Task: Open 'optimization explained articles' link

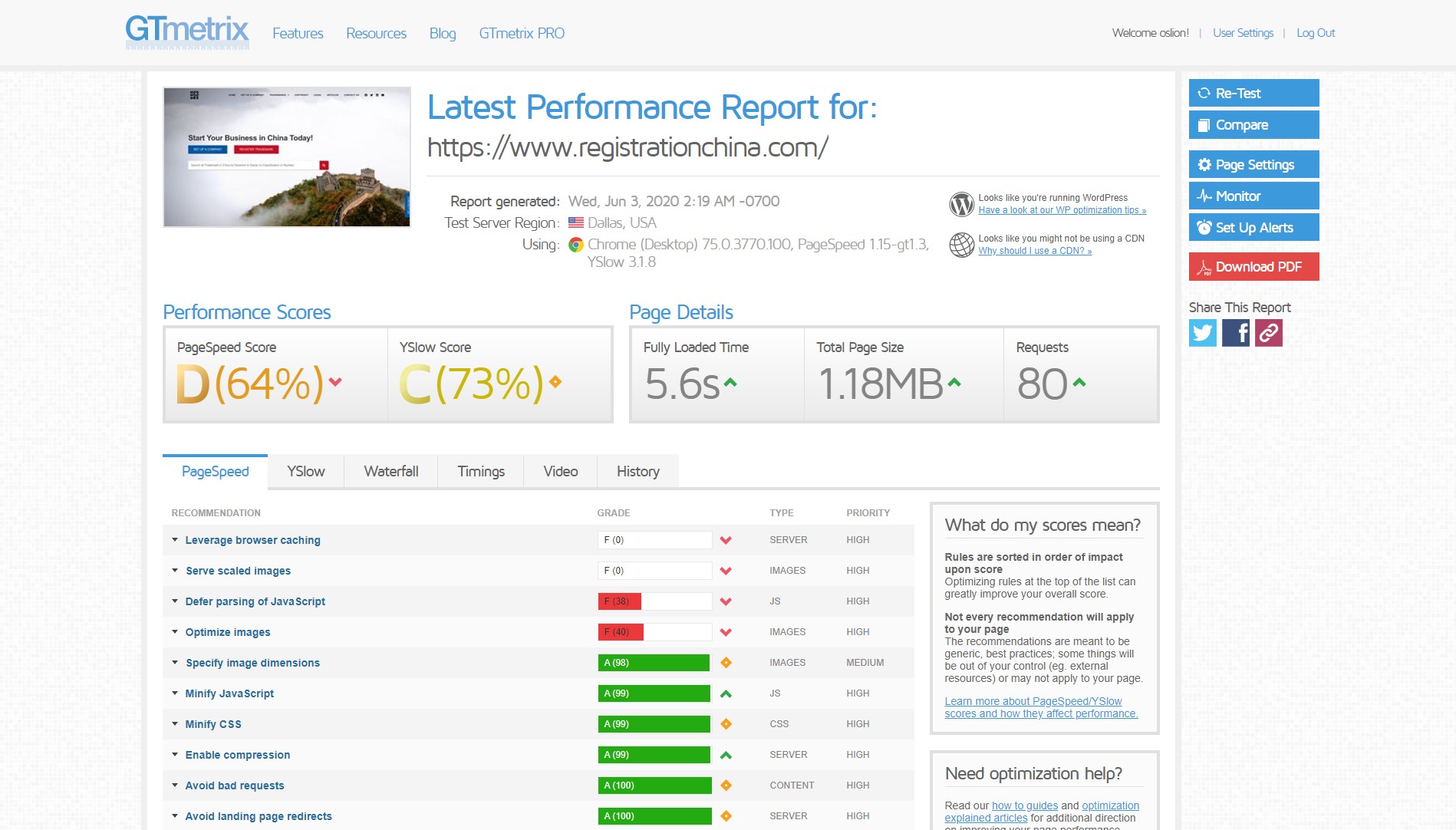Action: point(1042,812)
